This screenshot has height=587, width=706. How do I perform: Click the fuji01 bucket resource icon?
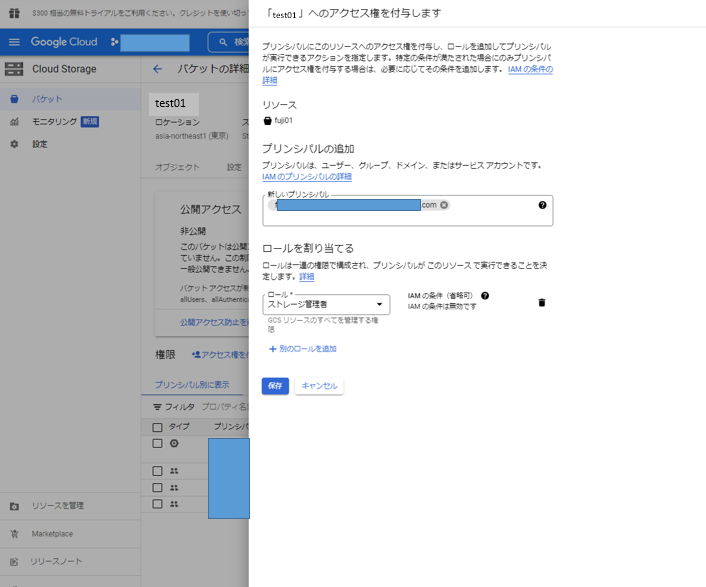click(x=267, y=121)
